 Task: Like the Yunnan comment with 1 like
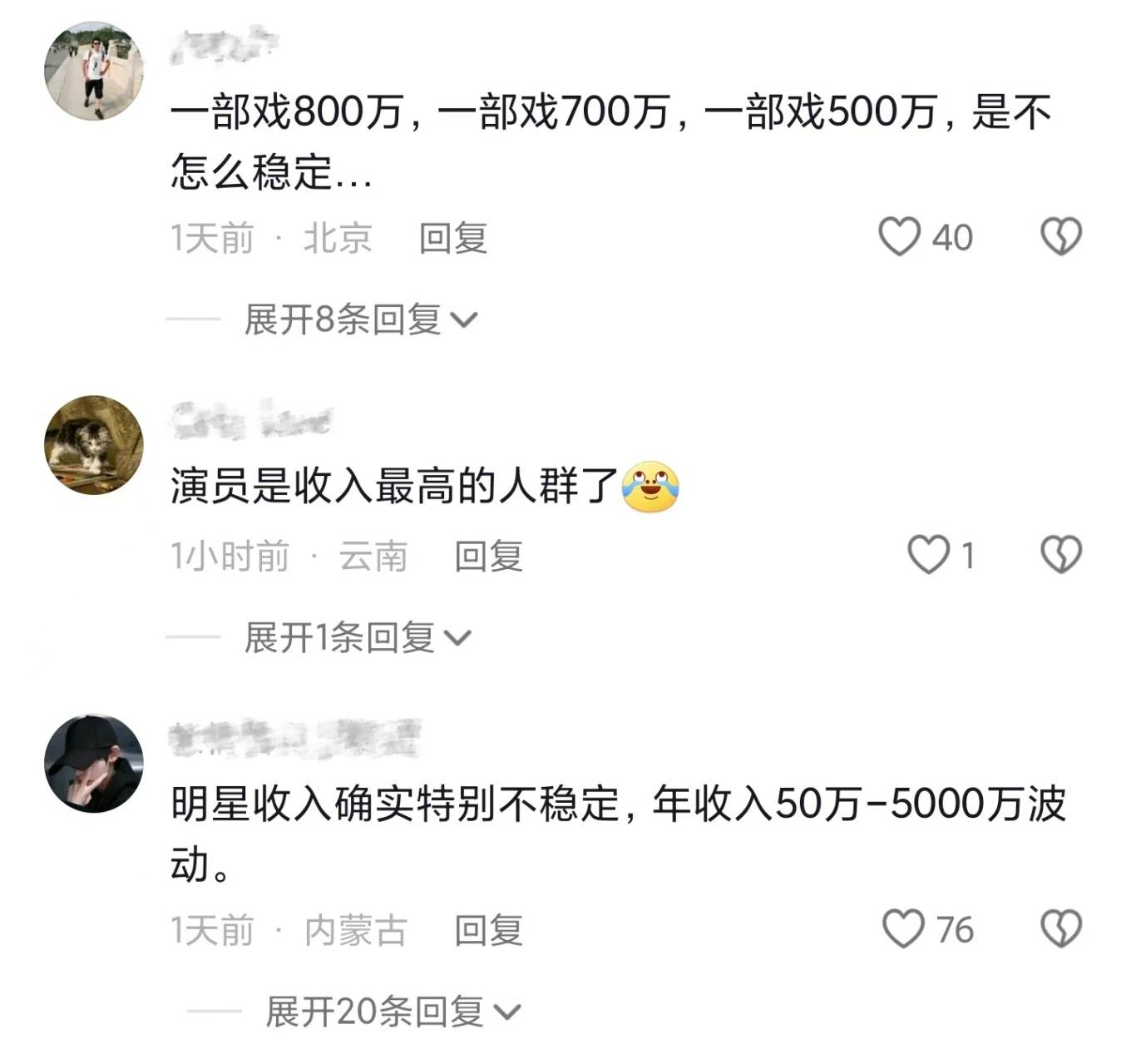click(928, 555)
